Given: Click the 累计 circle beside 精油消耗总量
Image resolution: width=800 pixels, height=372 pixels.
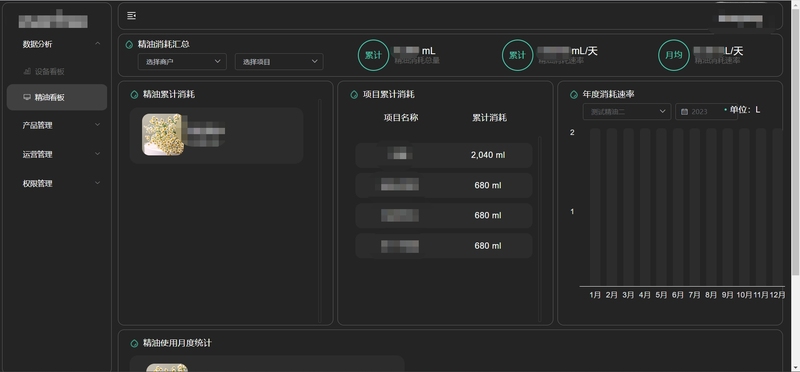Looking at the screenshot, I should coord(373,55).
